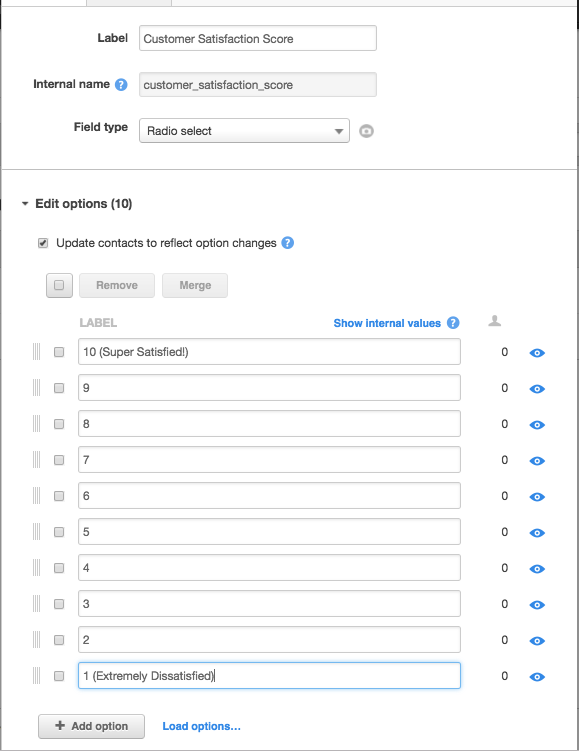The width and height of the screenshot is (579, 751).
Task: Click the drag handle for option 5
Action: [x=36, y=532]
